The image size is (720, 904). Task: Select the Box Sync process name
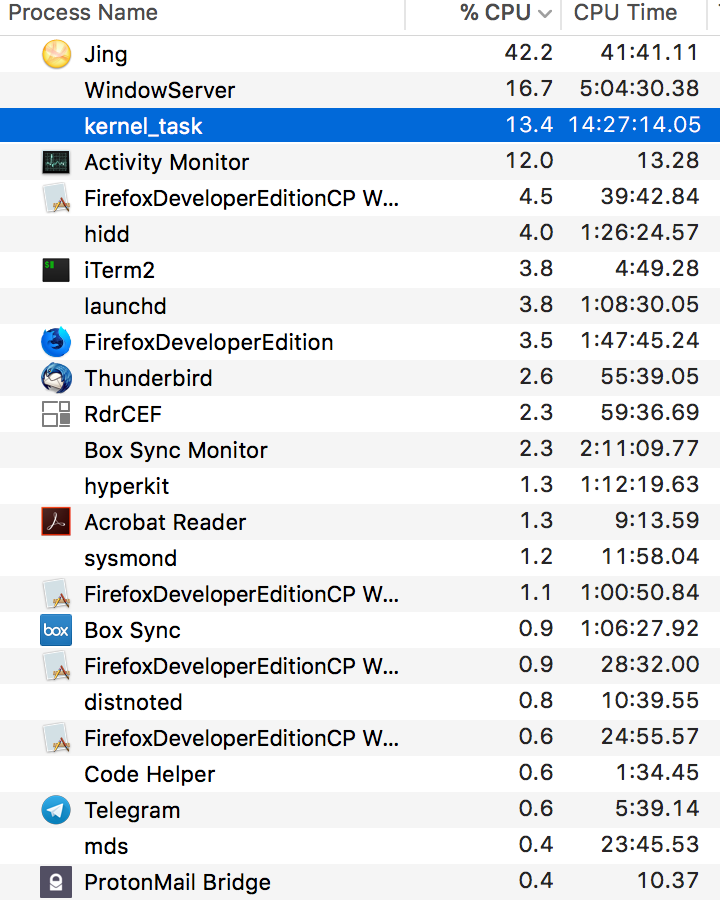pos(133,631)
